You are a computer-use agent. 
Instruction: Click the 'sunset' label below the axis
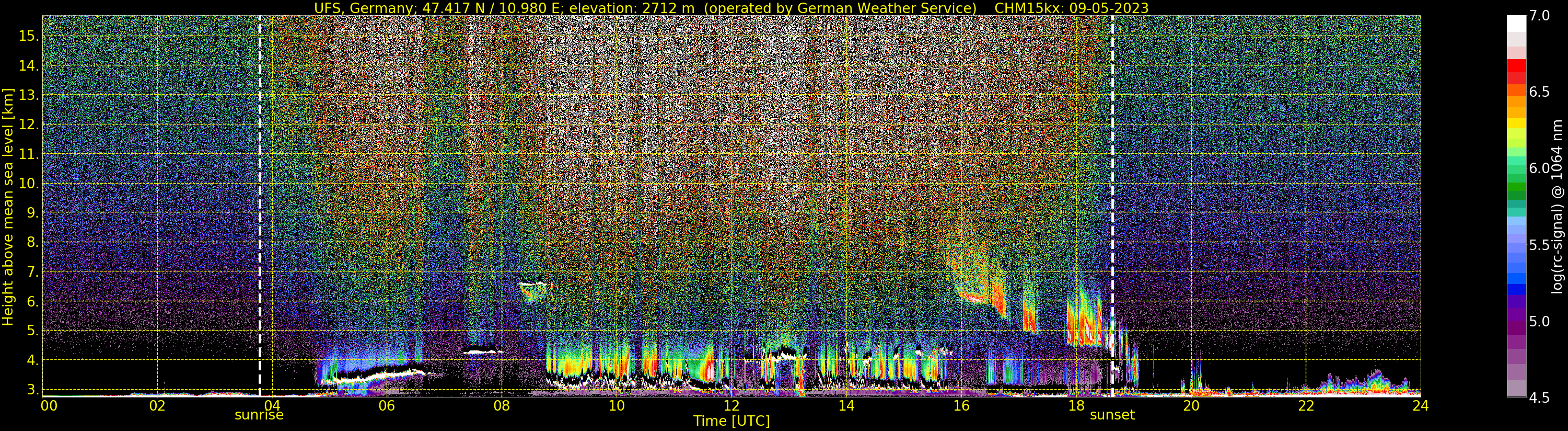point(1112,415)
